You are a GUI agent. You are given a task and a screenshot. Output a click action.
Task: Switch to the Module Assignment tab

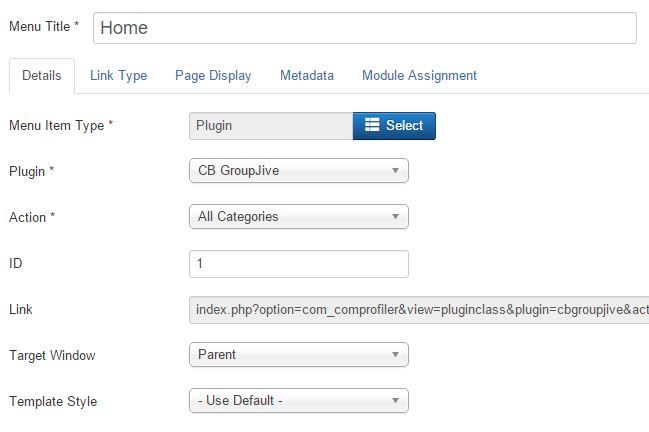419,76
